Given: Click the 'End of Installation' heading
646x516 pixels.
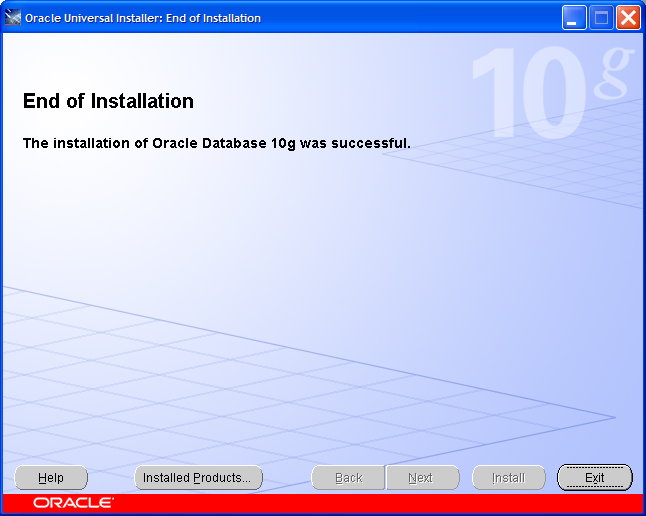Looking at the screenshot, I should [108, 101].
